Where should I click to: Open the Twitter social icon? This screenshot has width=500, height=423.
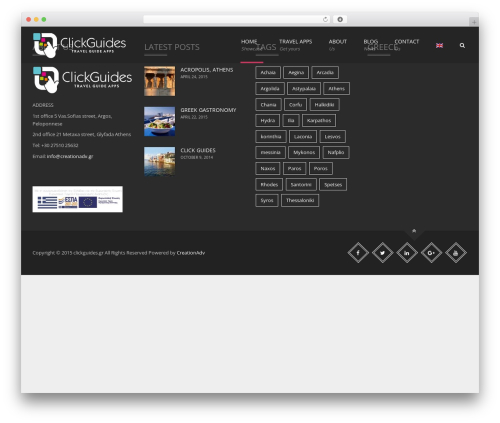click(x=383, y=253)
